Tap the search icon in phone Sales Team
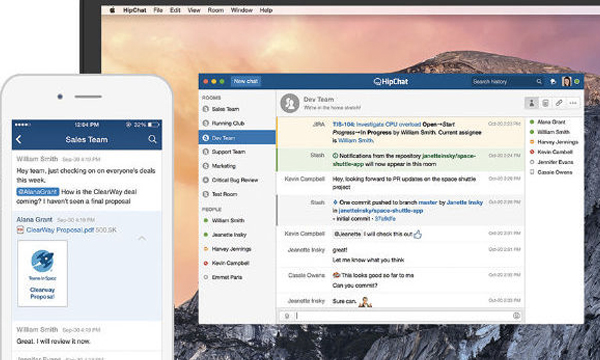This screenshot has width=600, height=360. [x=152, y=139]
